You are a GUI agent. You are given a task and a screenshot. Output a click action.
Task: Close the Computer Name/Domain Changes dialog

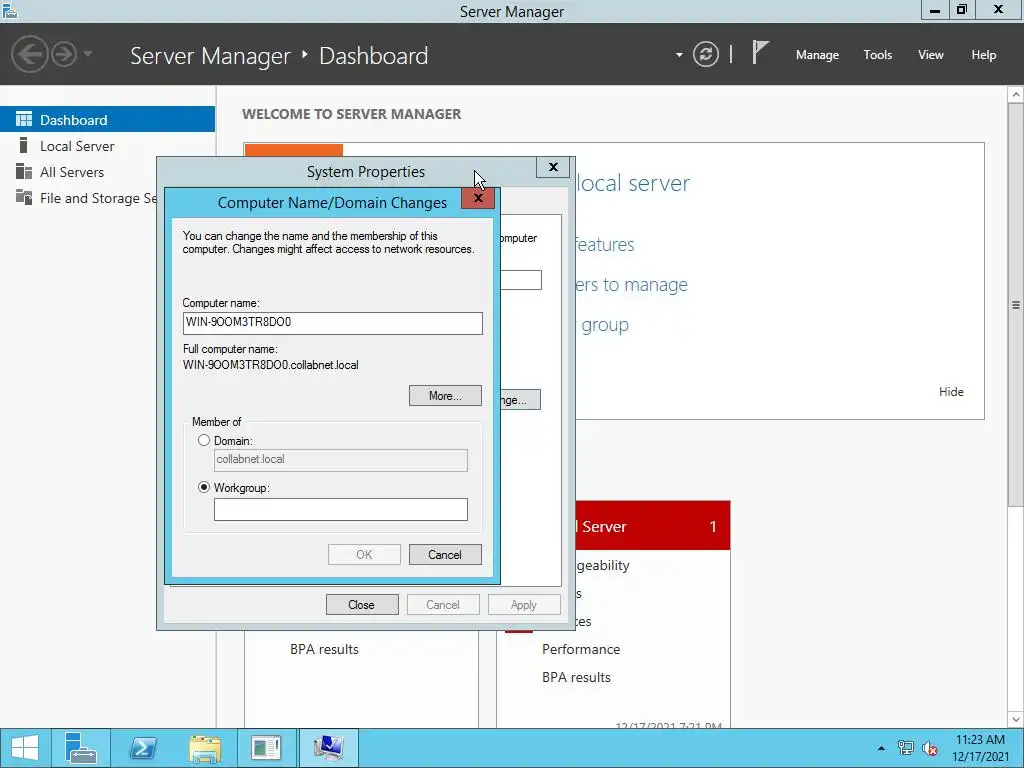(x=477, y=199)
